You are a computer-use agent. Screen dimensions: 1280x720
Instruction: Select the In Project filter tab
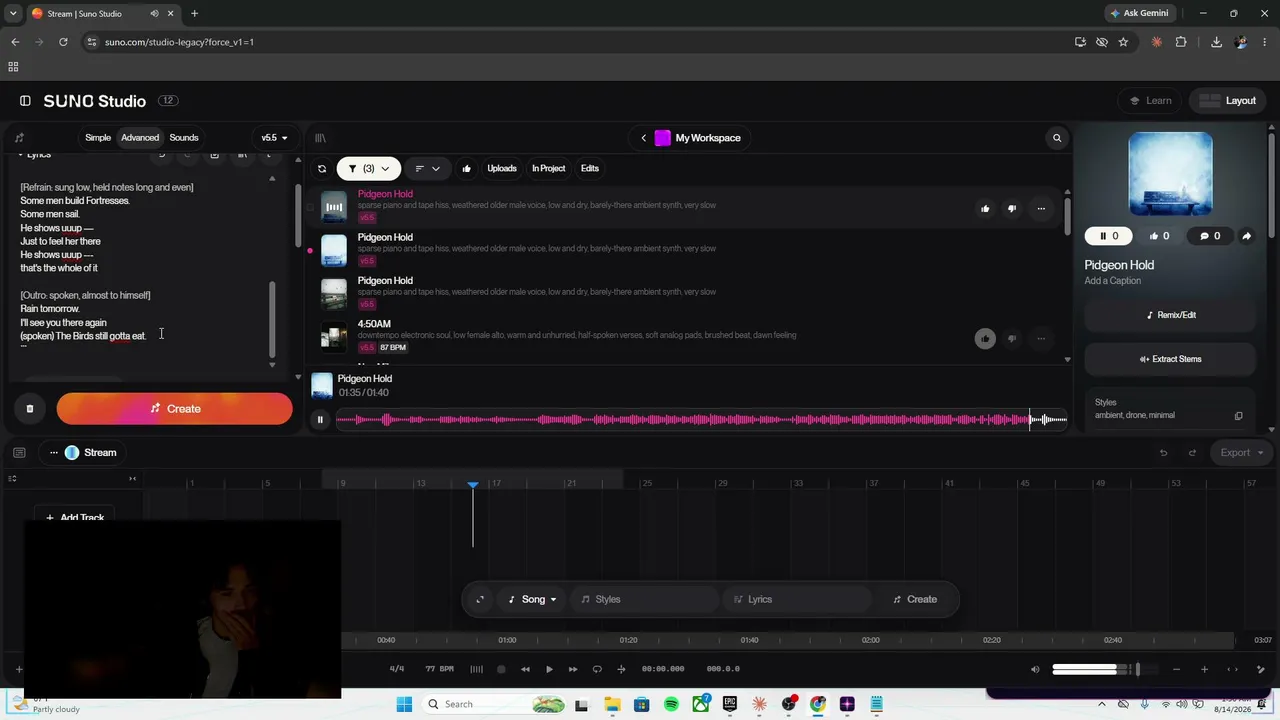[548, 169]
